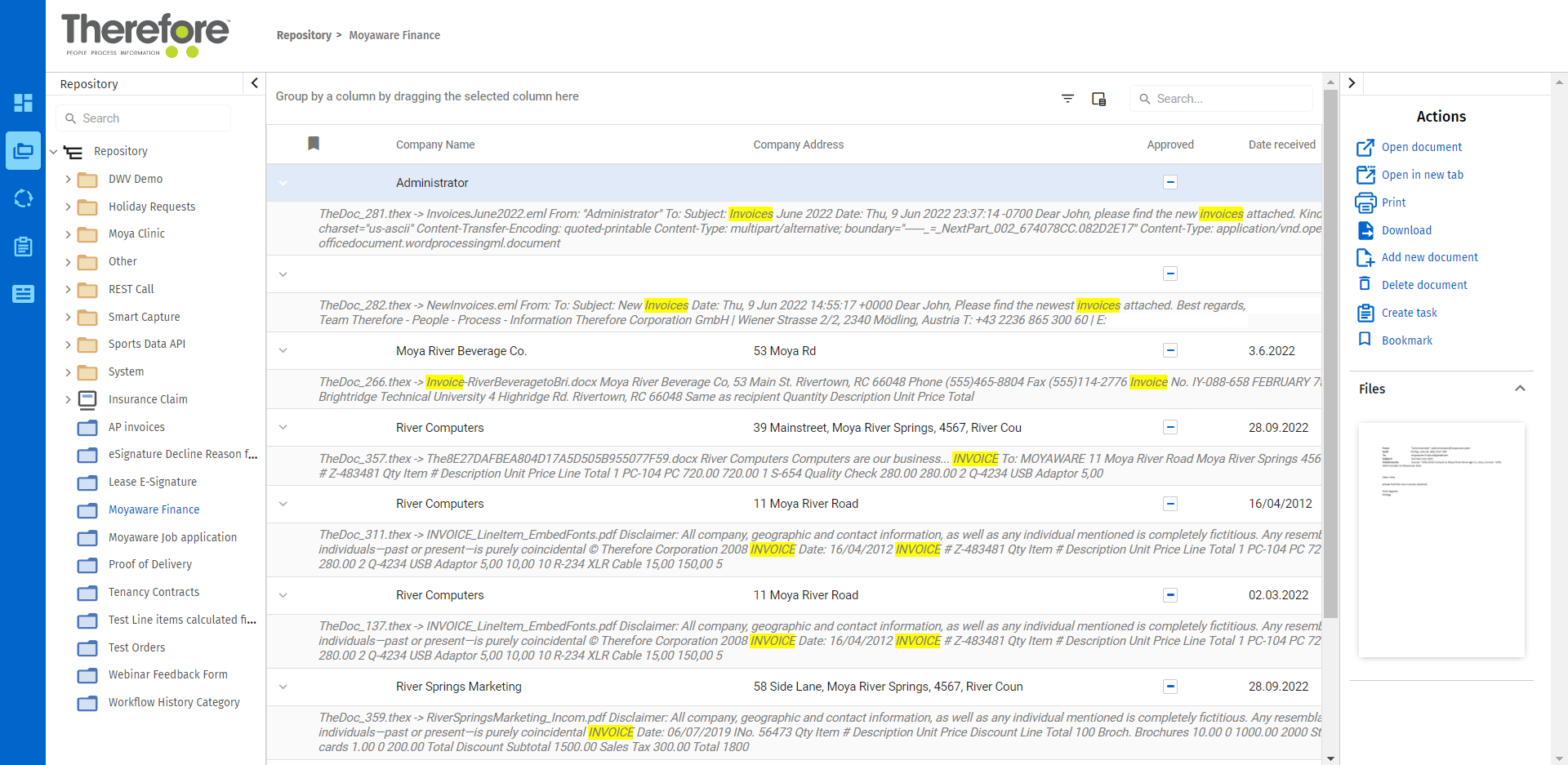Collapse the Repository root tree node
Viewport: 1568px width, 765px height.
53,152
